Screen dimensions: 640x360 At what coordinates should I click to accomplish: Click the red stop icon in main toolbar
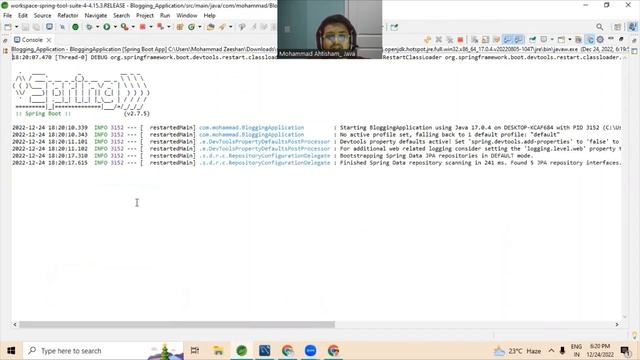(x=142, y=27)
